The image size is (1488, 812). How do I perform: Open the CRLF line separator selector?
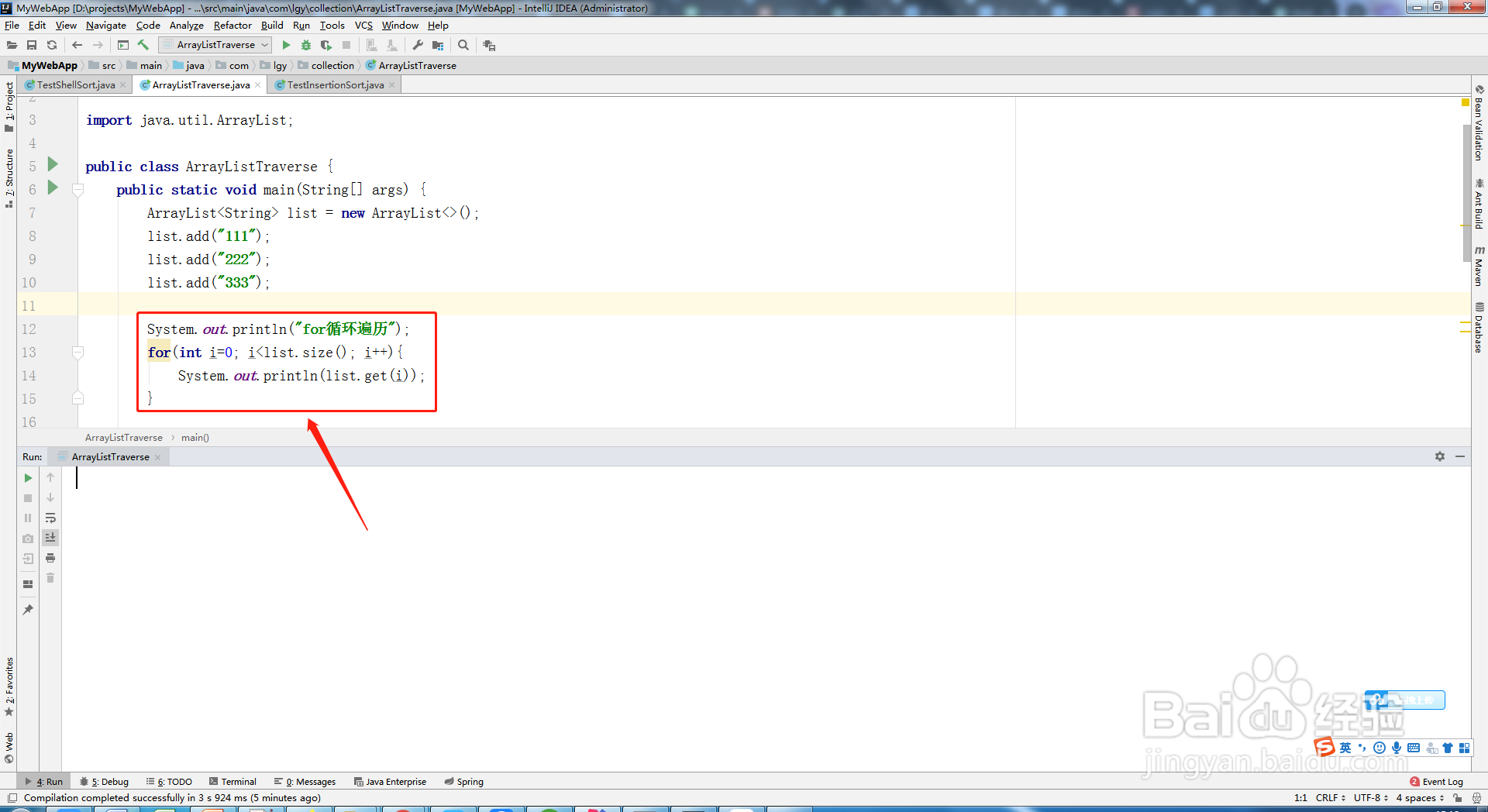point(1330,797)
